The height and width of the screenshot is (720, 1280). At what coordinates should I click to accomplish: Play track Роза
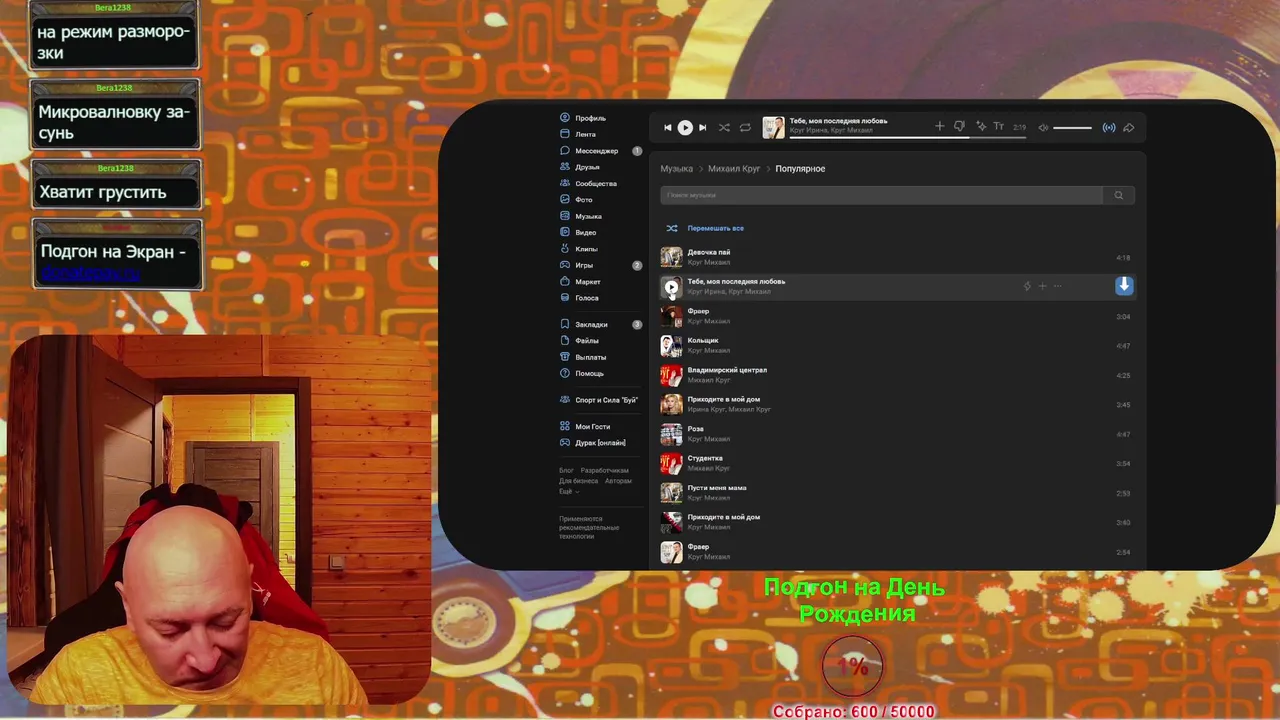pyautogui.click(x=897, y=434)
